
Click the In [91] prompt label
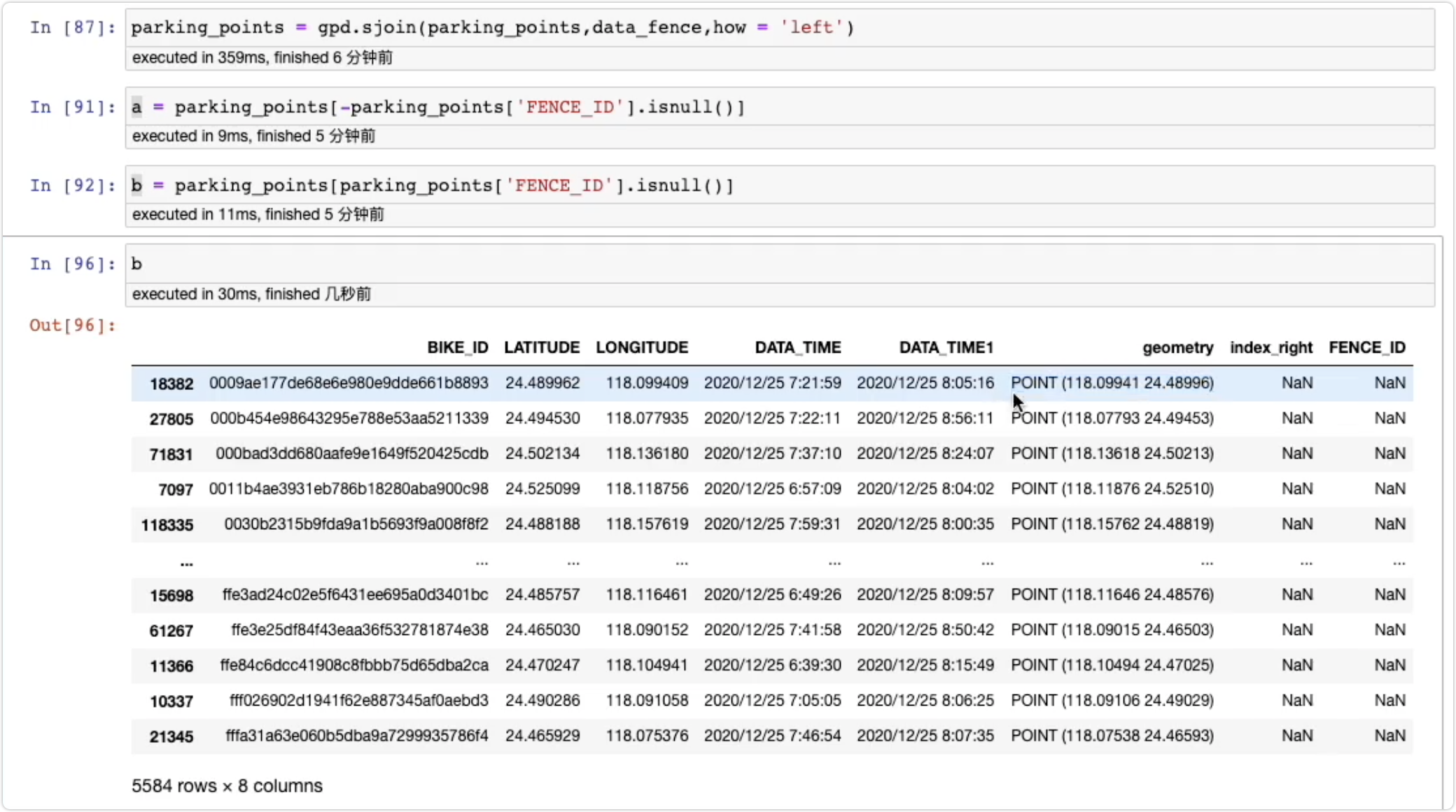point(73,107)
